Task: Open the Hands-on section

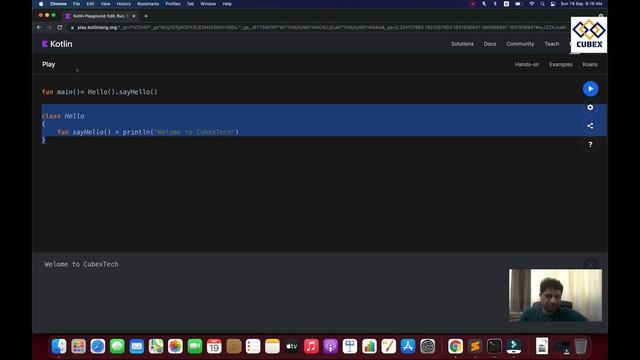Action: point(527,64)
